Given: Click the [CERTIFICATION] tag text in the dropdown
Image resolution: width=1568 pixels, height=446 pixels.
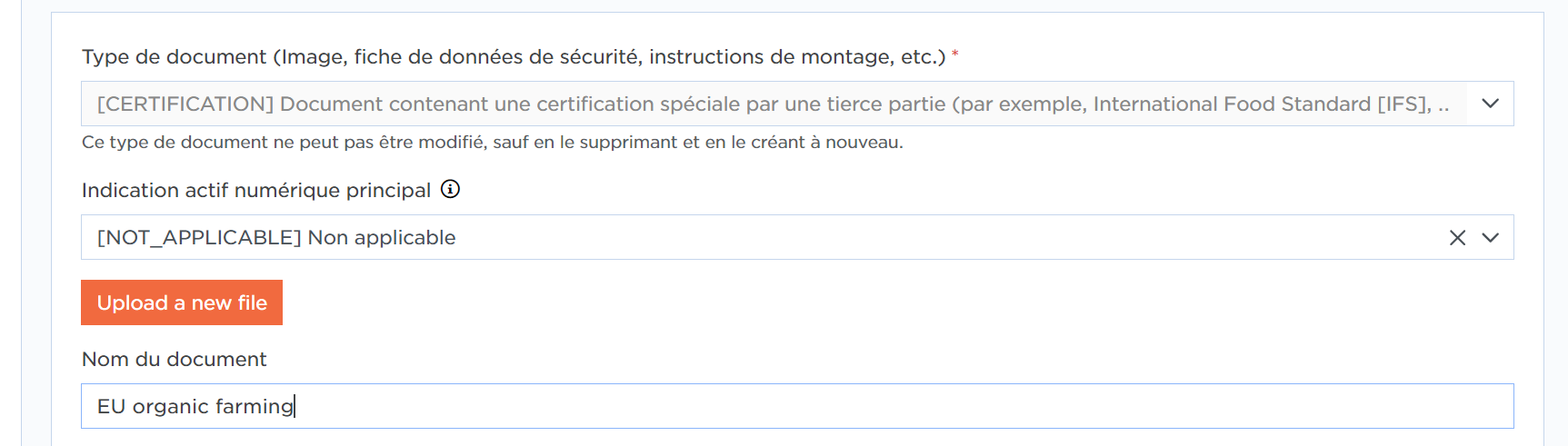Looking at the screenshot, I should tap(185, 104).
